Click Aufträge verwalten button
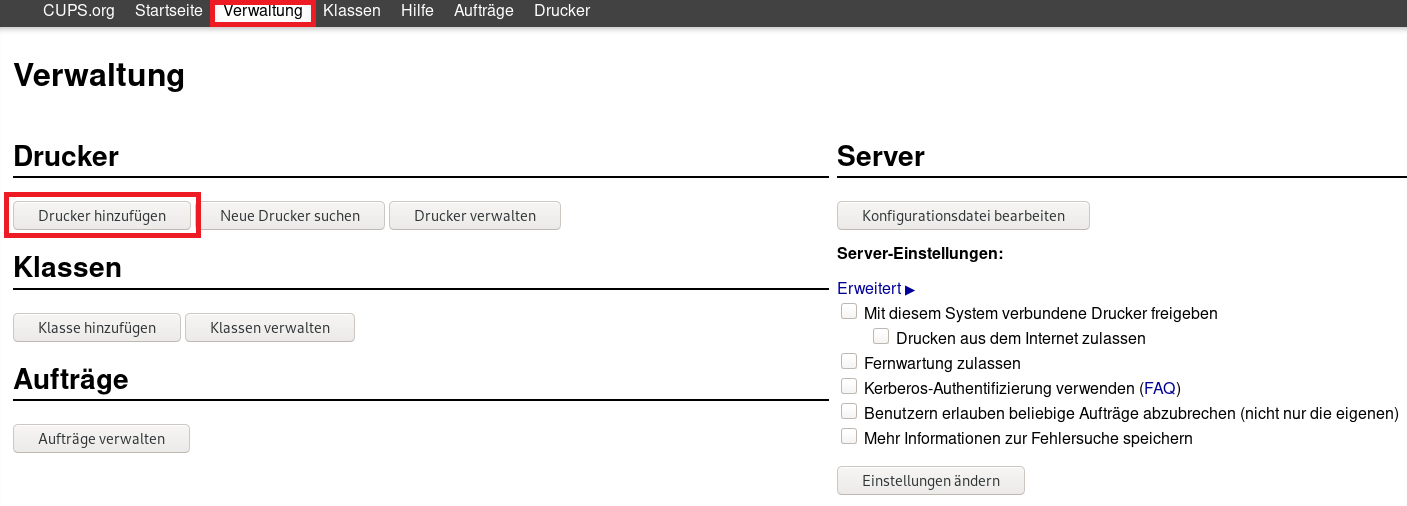 click(102, 439)
